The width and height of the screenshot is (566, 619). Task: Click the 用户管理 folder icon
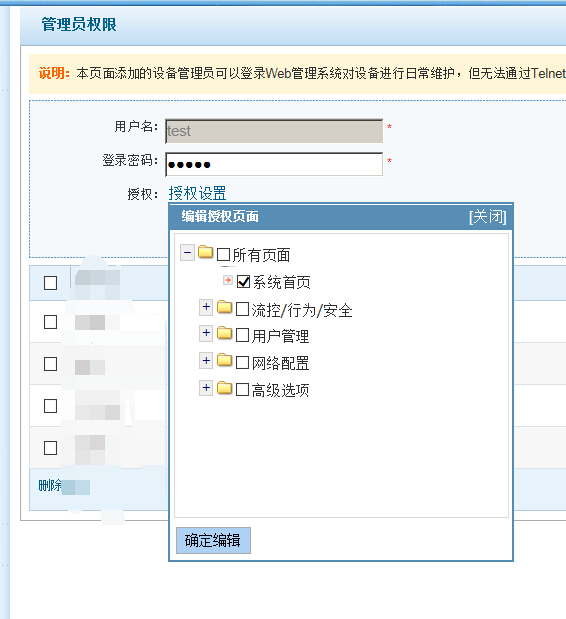point(224,333)
